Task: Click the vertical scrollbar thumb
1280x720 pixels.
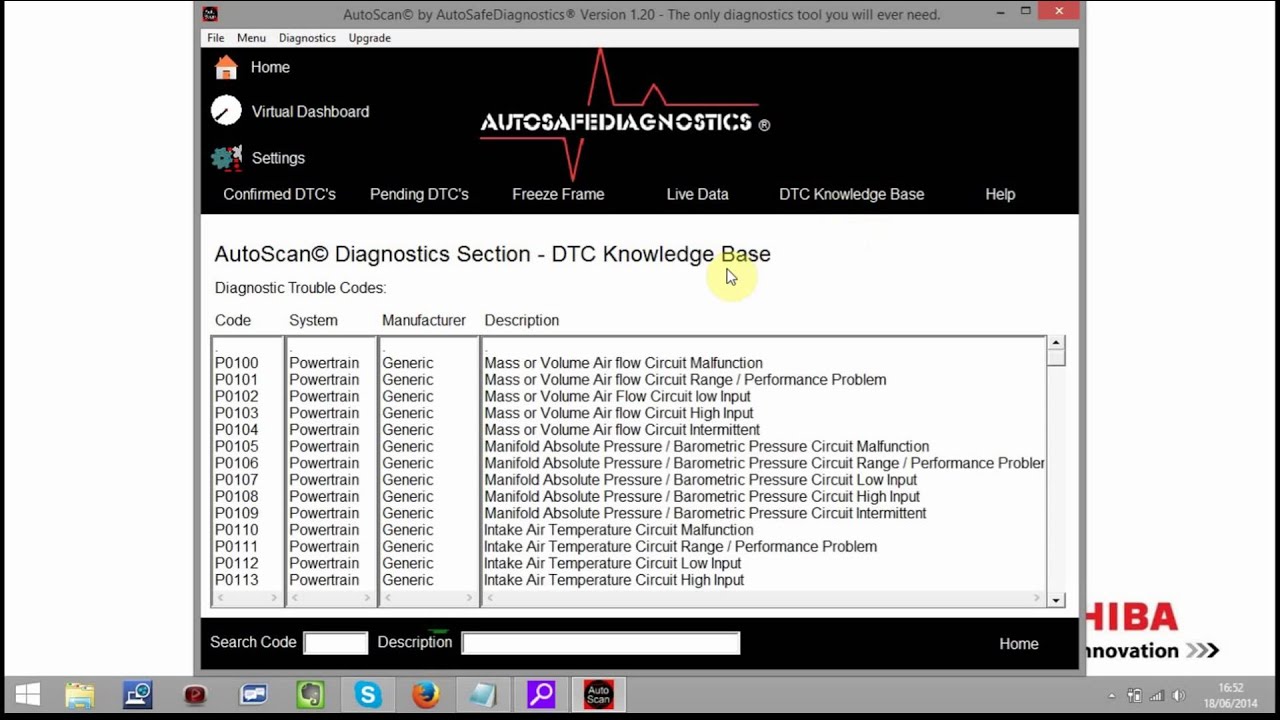Action: point(1056,358)
